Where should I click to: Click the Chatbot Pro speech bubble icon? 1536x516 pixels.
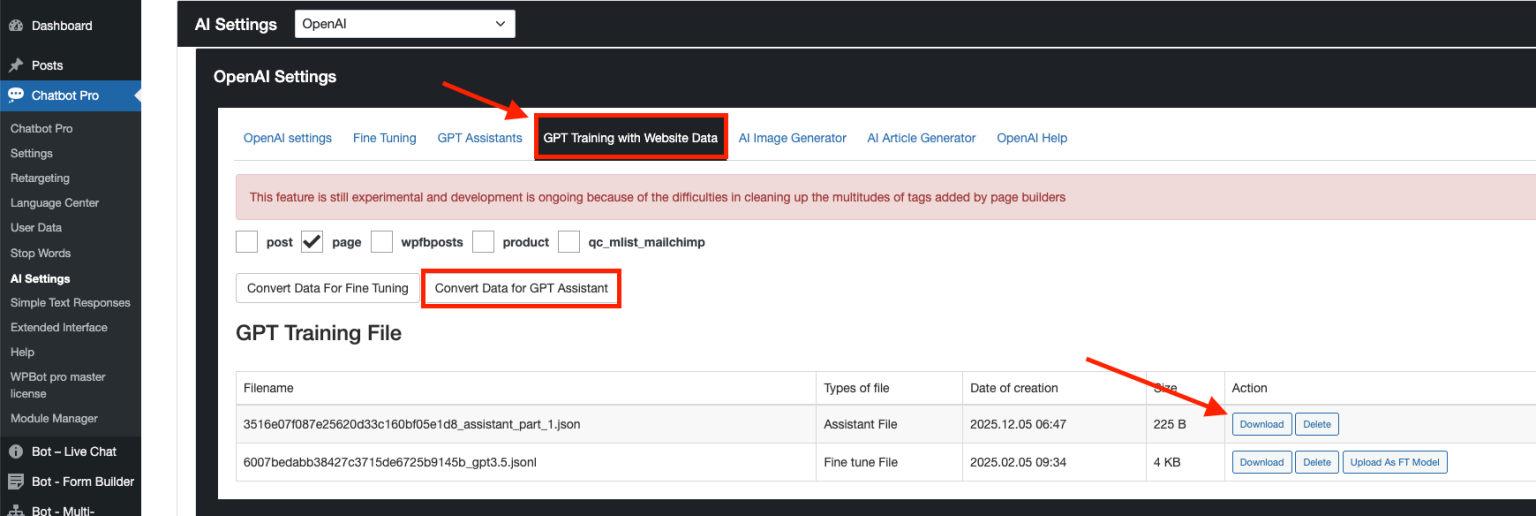(16, 96)
